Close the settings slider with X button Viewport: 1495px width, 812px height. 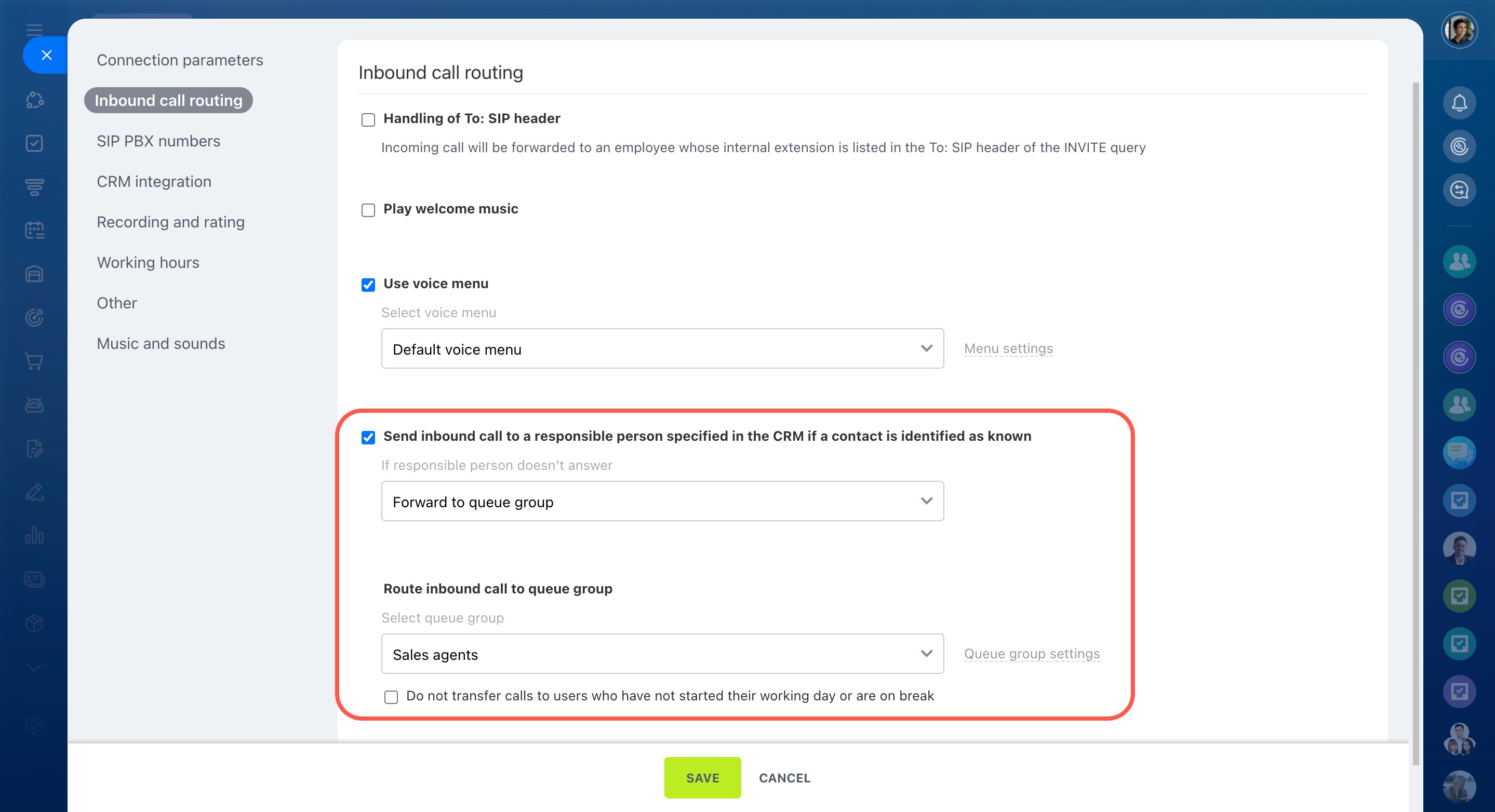[x=46, y=55]
